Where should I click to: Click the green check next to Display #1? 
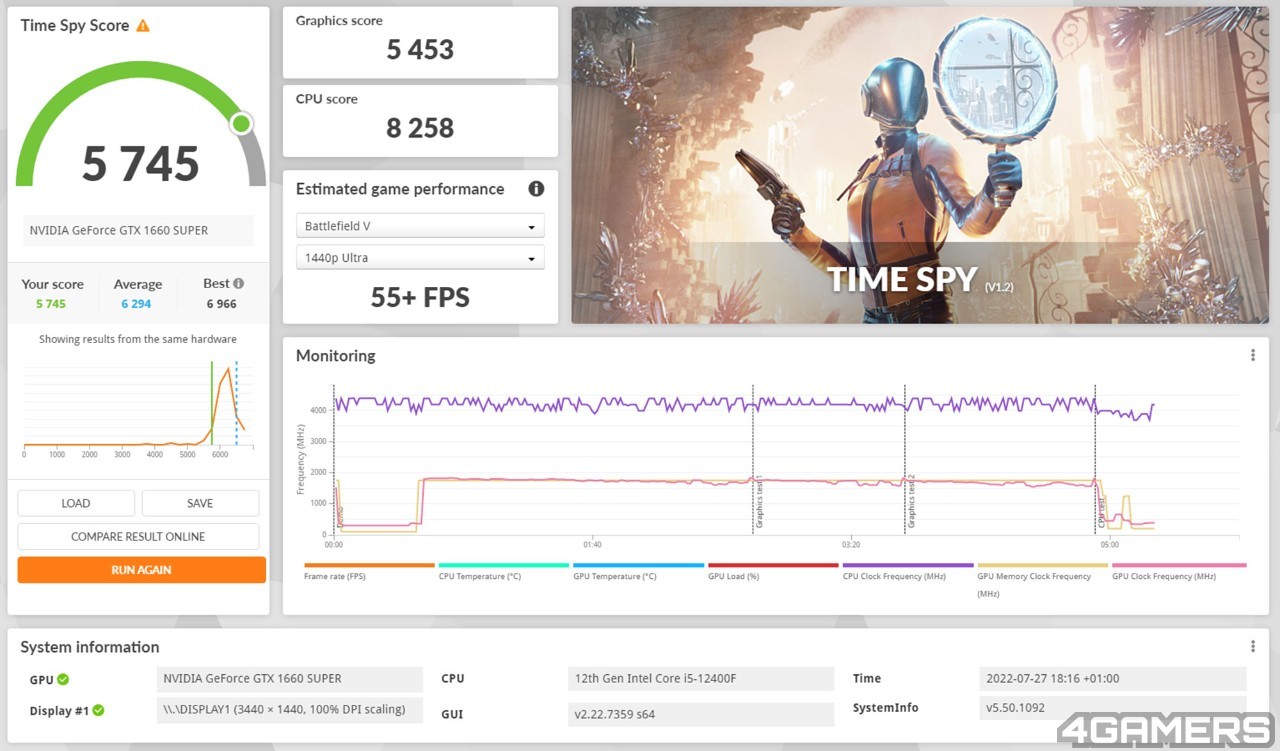click(98, 711)
